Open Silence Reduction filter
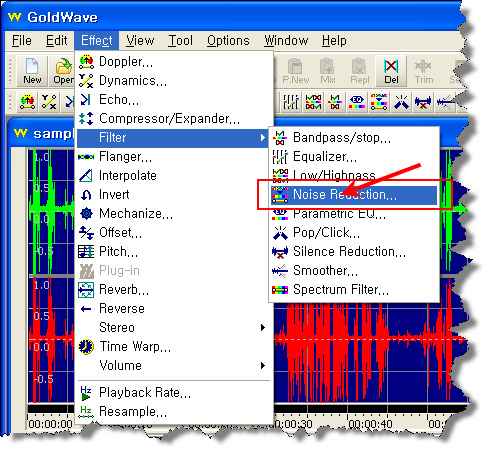The width and height of the screenshot is (485, 449). (x=354, y=252)
